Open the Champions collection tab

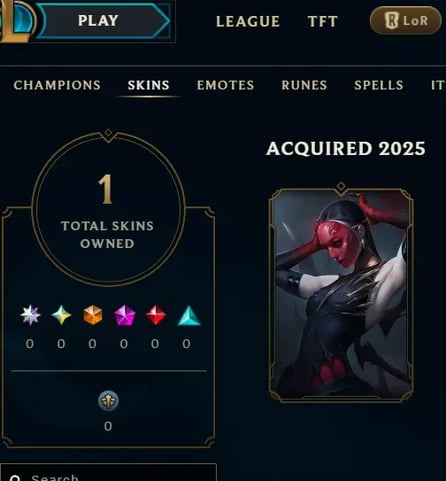coord(57,85)
